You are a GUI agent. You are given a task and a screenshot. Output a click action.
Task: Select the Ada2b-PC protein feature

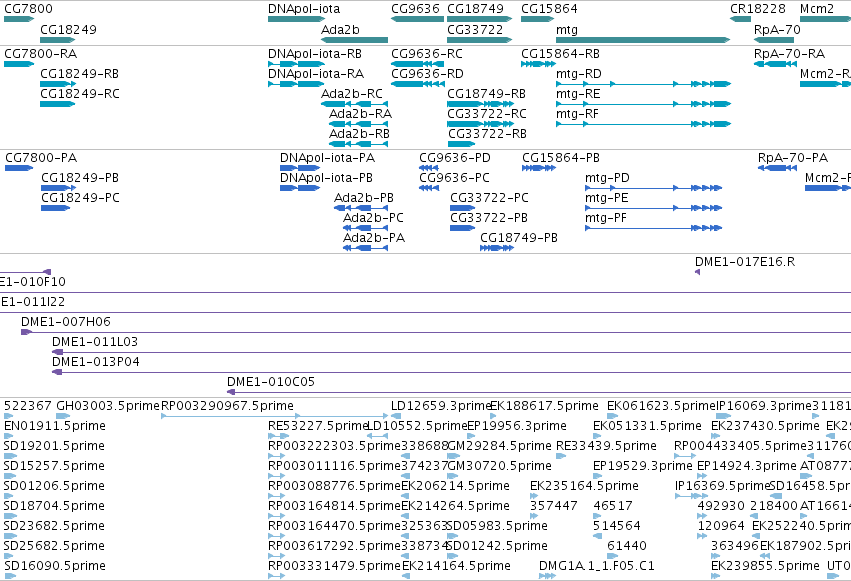point(365,228)
